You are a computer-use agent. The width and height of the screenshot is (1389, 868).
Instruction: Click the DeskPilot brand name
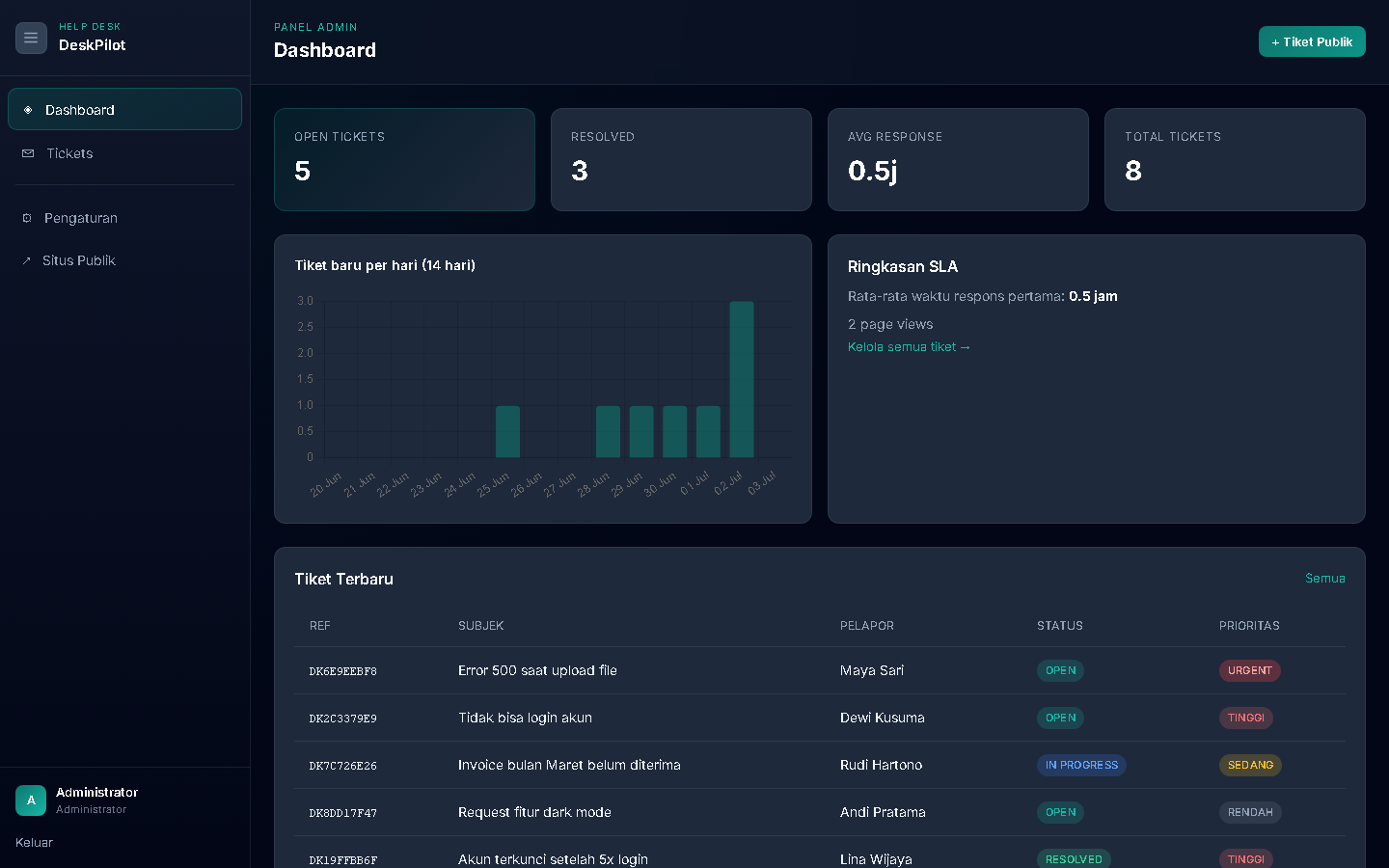(x=92, y=45)
